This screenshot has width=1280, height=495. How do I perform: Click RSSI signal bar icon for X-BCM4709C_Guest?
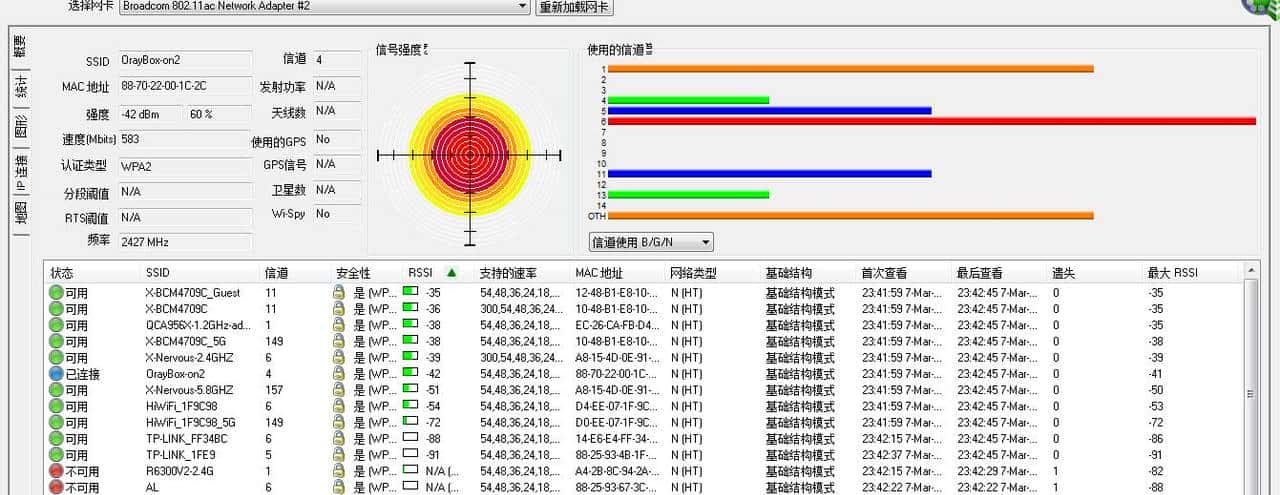coord(410,292)
